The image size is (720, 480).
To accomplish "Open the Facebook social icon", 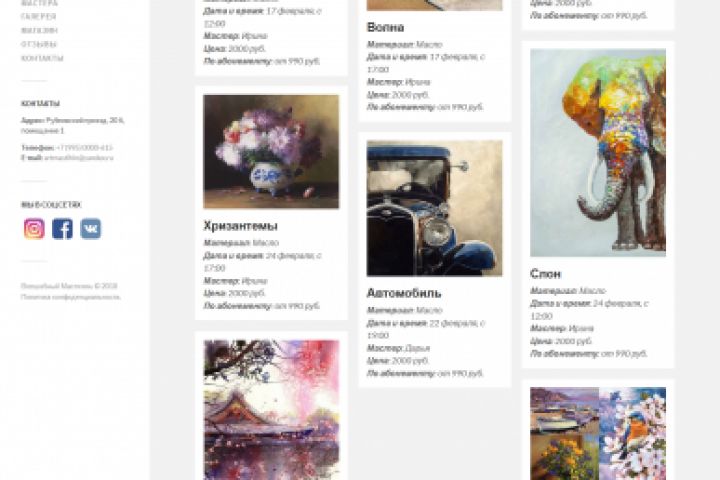I will coord(62,229).
